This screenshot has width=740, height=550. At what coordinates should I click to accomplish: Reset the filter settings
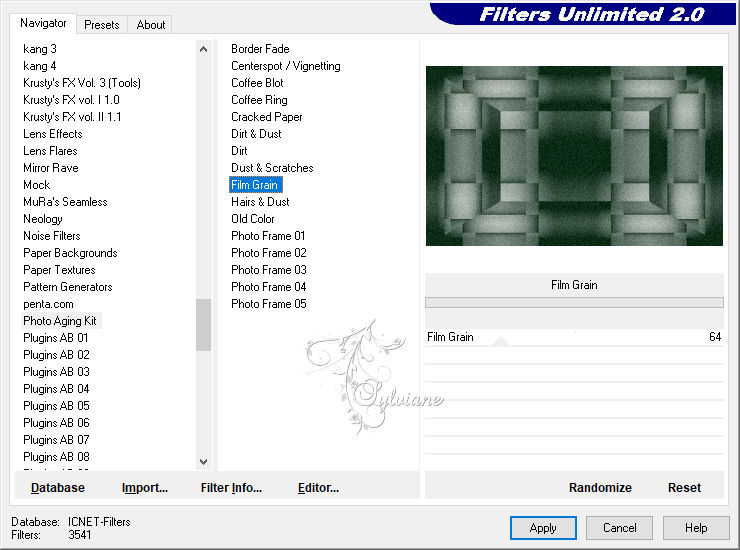coord(684,488)
